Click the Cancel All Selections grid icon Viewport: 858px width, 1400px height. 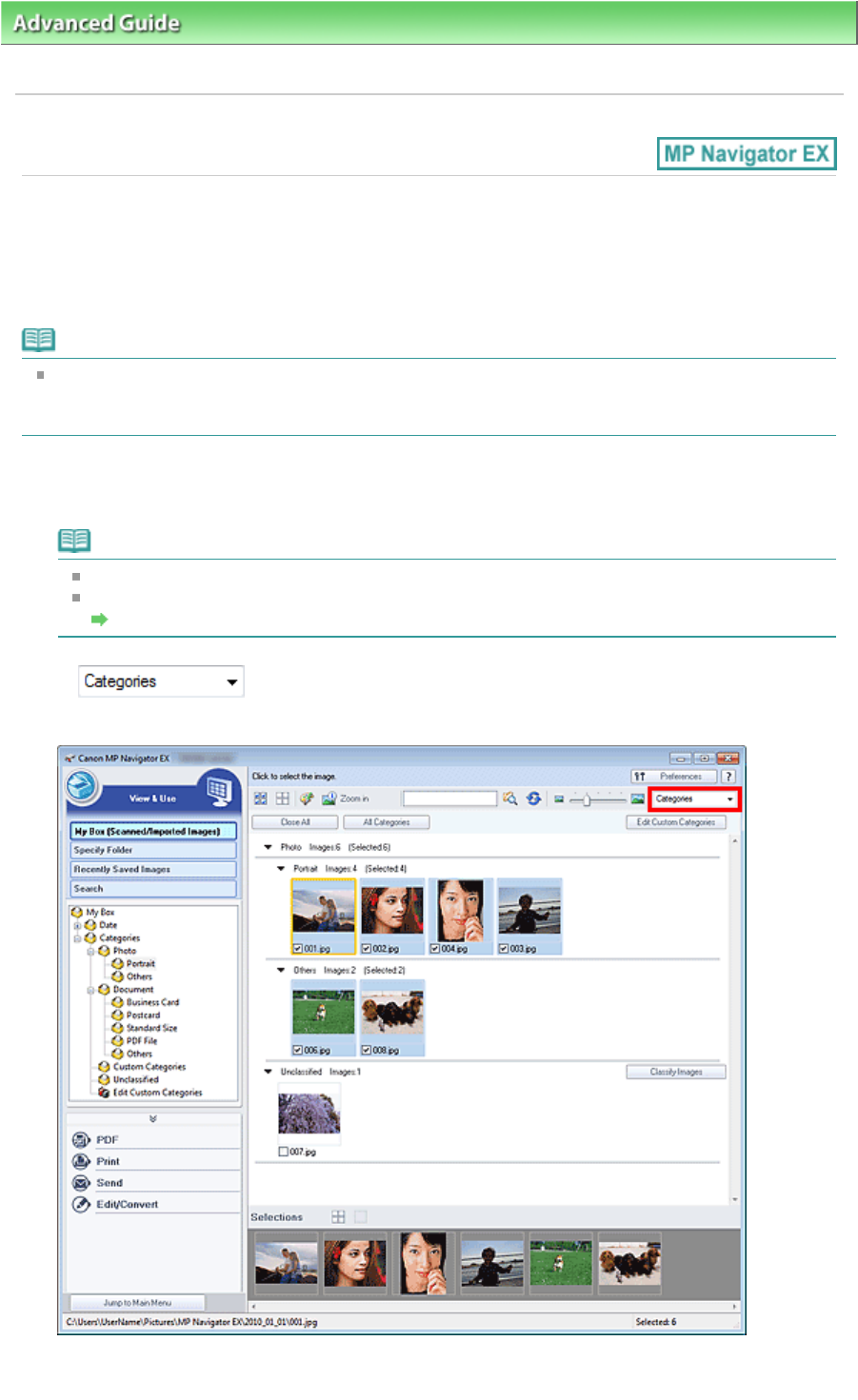click(x=283, y=799)
